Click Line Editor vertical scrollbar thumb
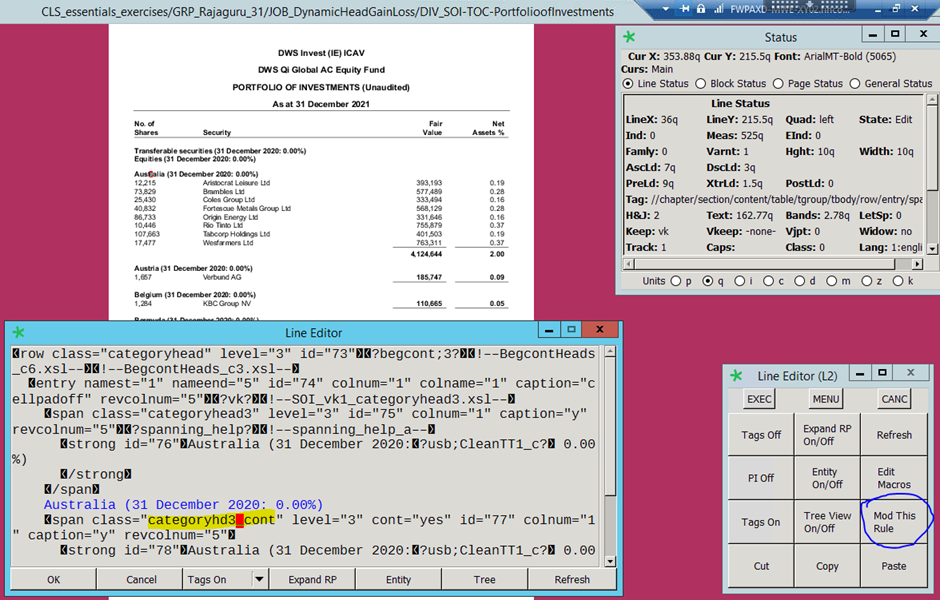940x600 pixels. pos(610,427)
